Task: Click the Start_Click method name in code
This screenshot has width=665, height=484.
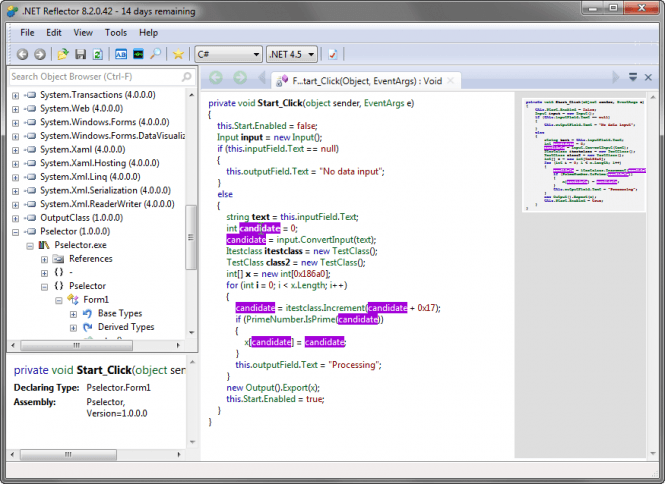Action: coord(279,103)
